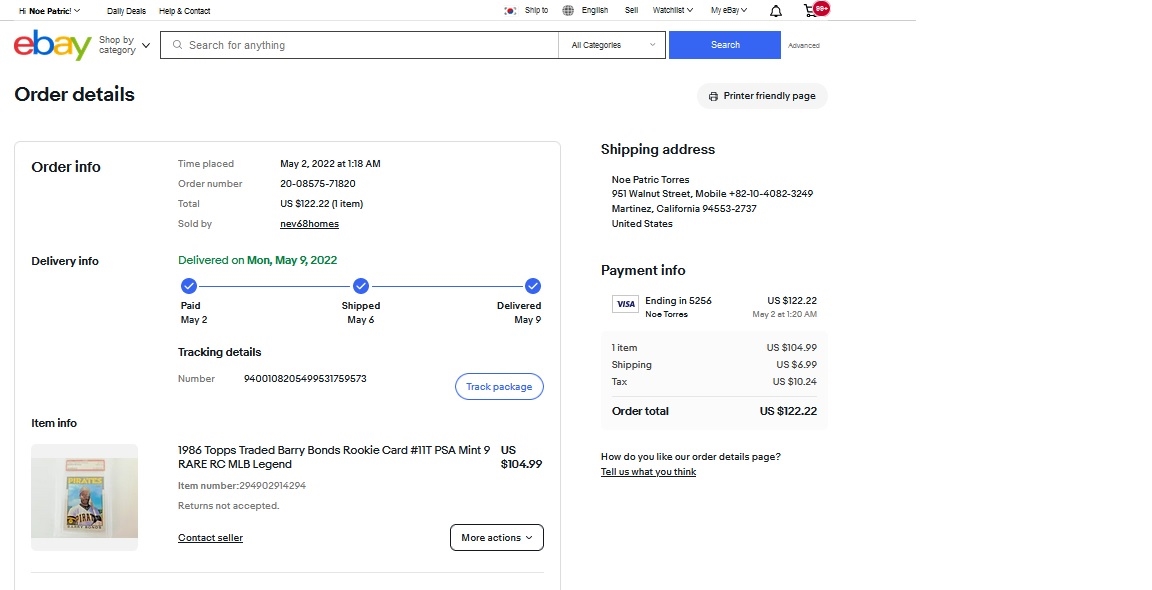The width and height of the screenshot is (1152, 590).
Task: Open Help & Contact
Action: pyautogui.click(x=184, y=11)
